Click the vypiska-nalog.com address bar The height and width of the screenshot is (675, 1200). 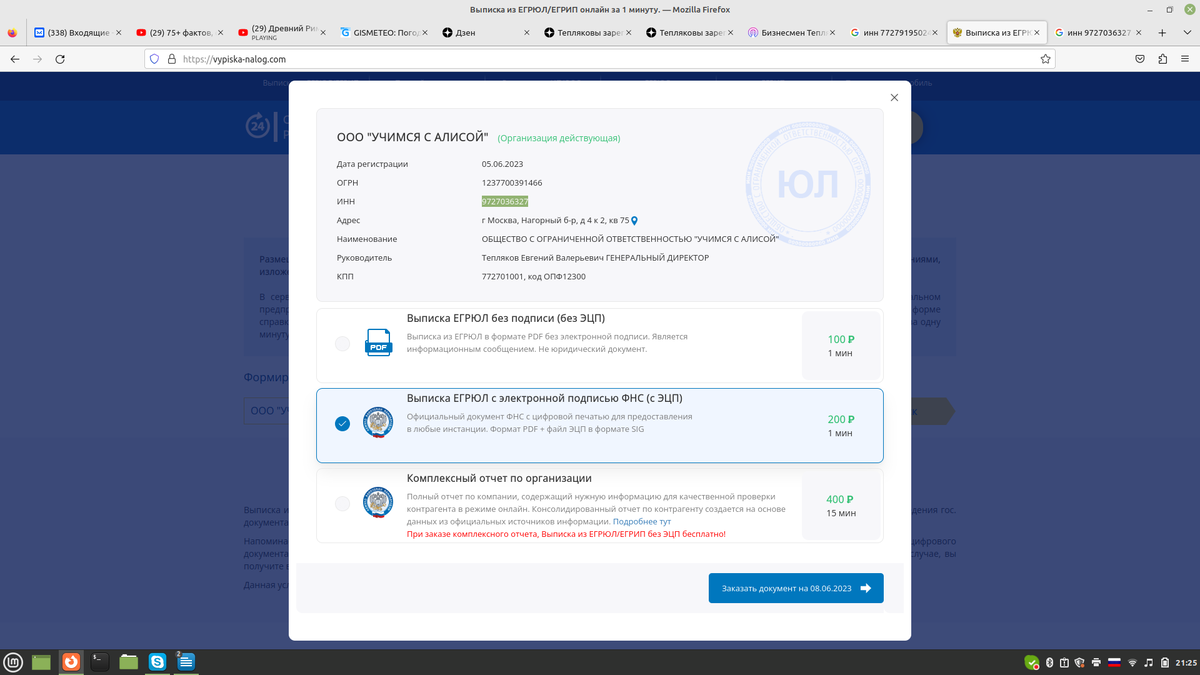600,59
